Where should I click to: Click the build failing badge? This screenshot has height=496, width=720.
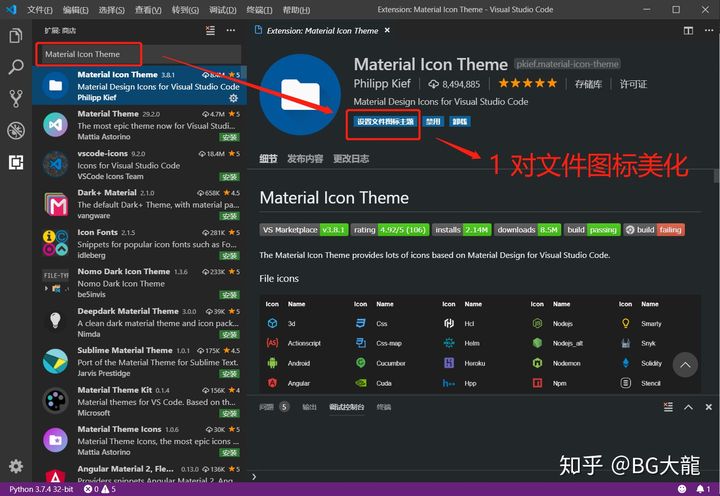pyautogui.click(x=654, y=230)
